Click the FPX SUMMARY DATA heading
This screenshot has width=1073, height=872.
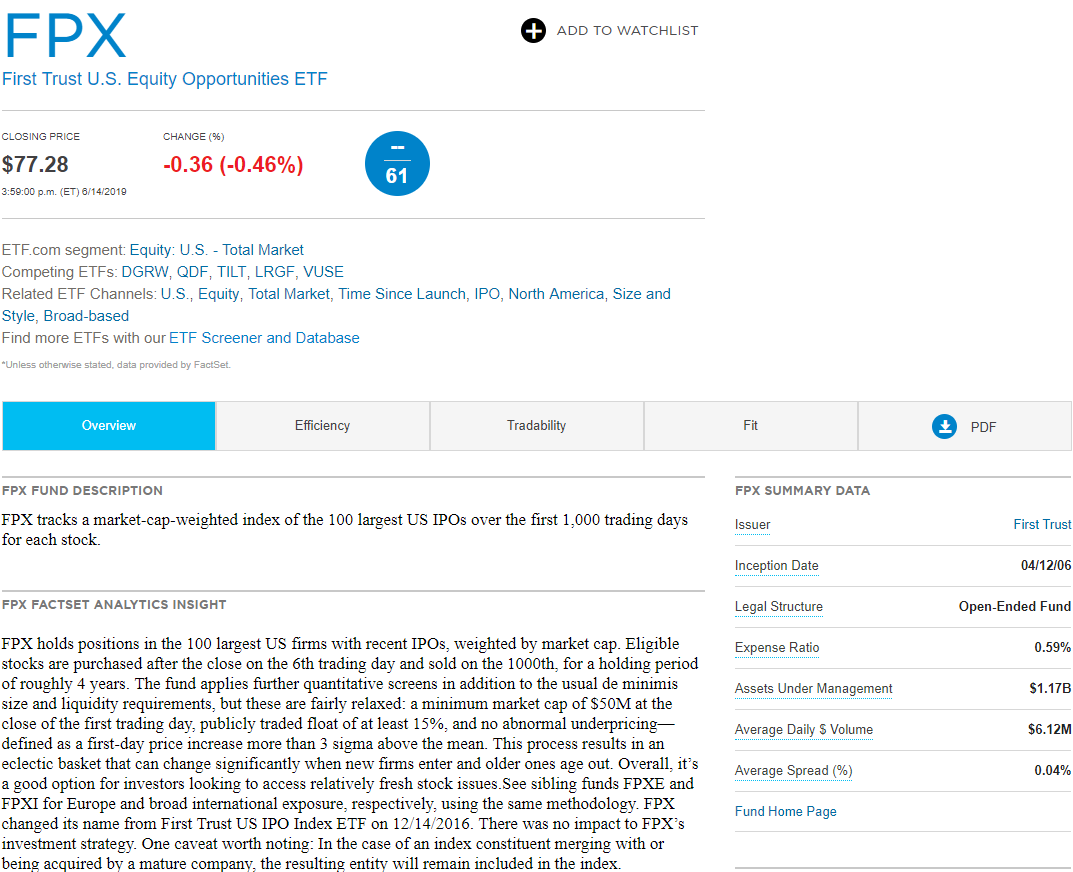[803, 491]
